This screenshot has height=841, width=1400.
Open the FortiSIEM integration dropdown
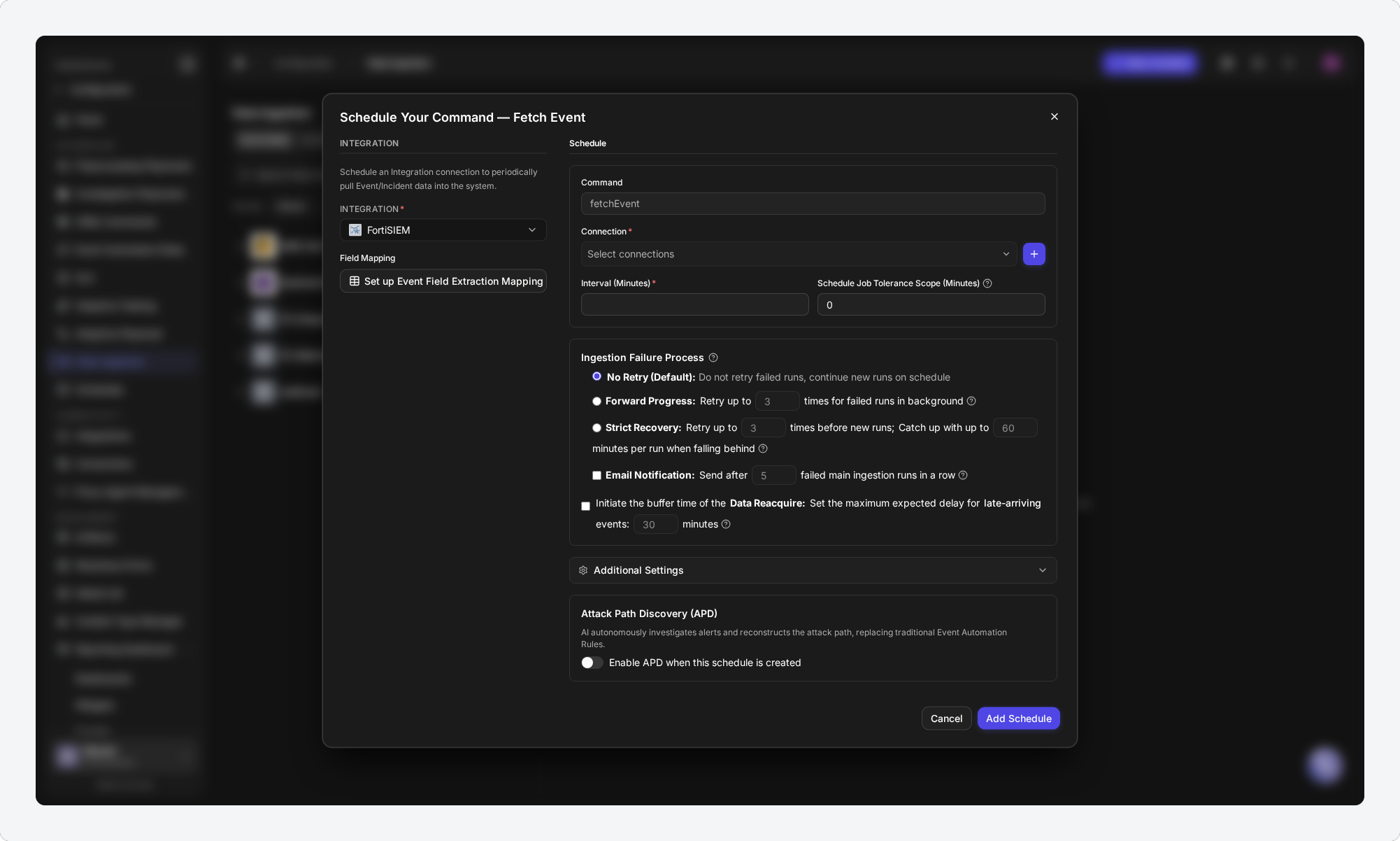coord(443,230)
